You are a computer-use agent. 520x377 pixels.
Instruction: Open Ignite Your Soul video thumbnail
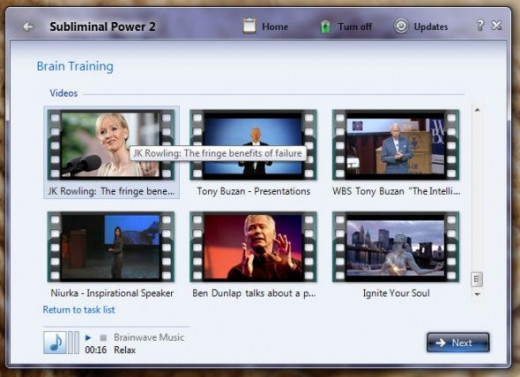396,247
